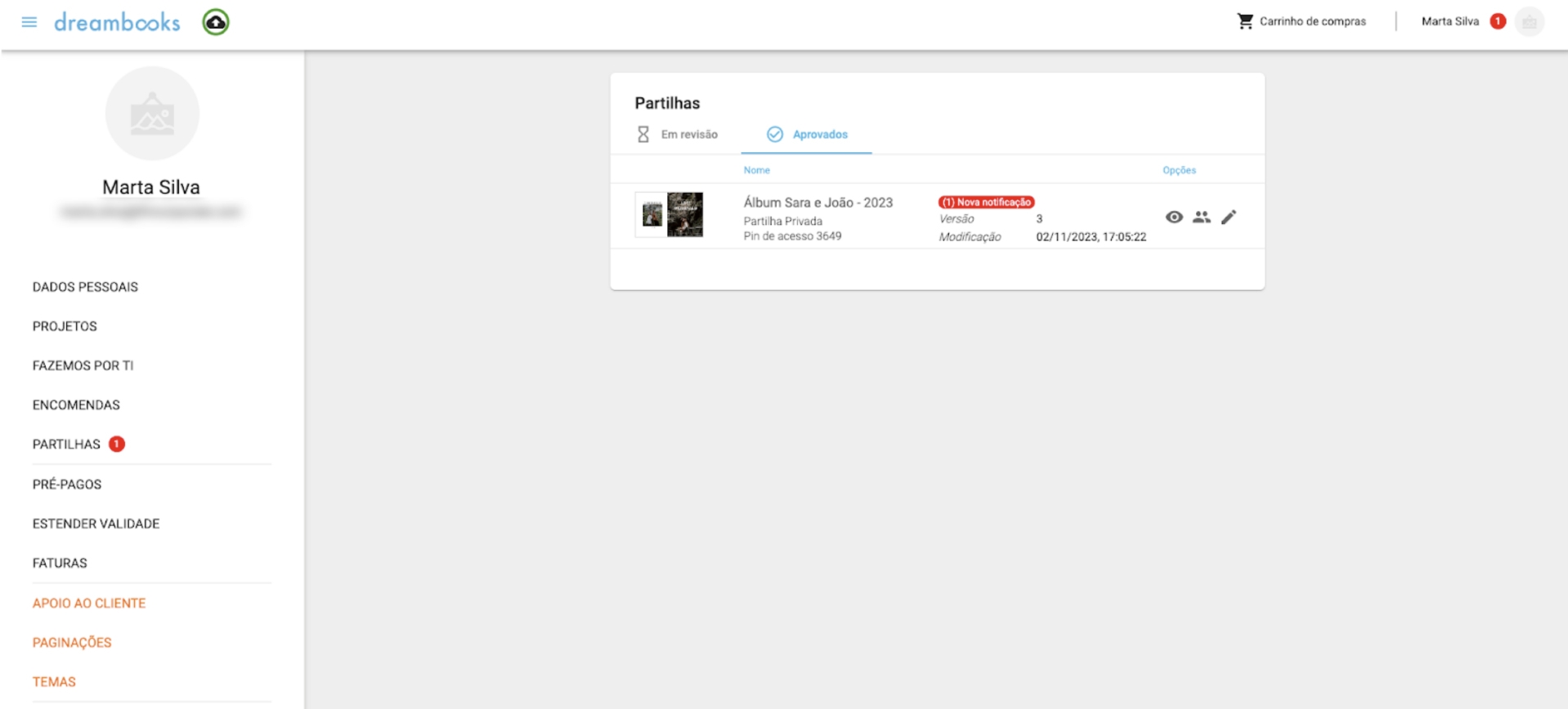This screenshot has height=709, width=1568.
Task: Open share users icon for album
Action: (x=1201, y=217)
